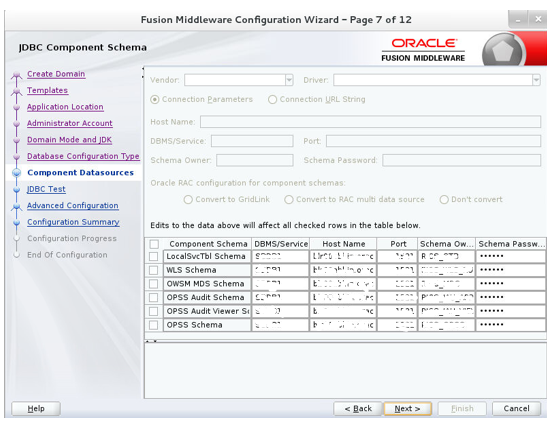Cancel the configuration wizard
The height and width of the screenshot is (421, 547).
[516, 408]
